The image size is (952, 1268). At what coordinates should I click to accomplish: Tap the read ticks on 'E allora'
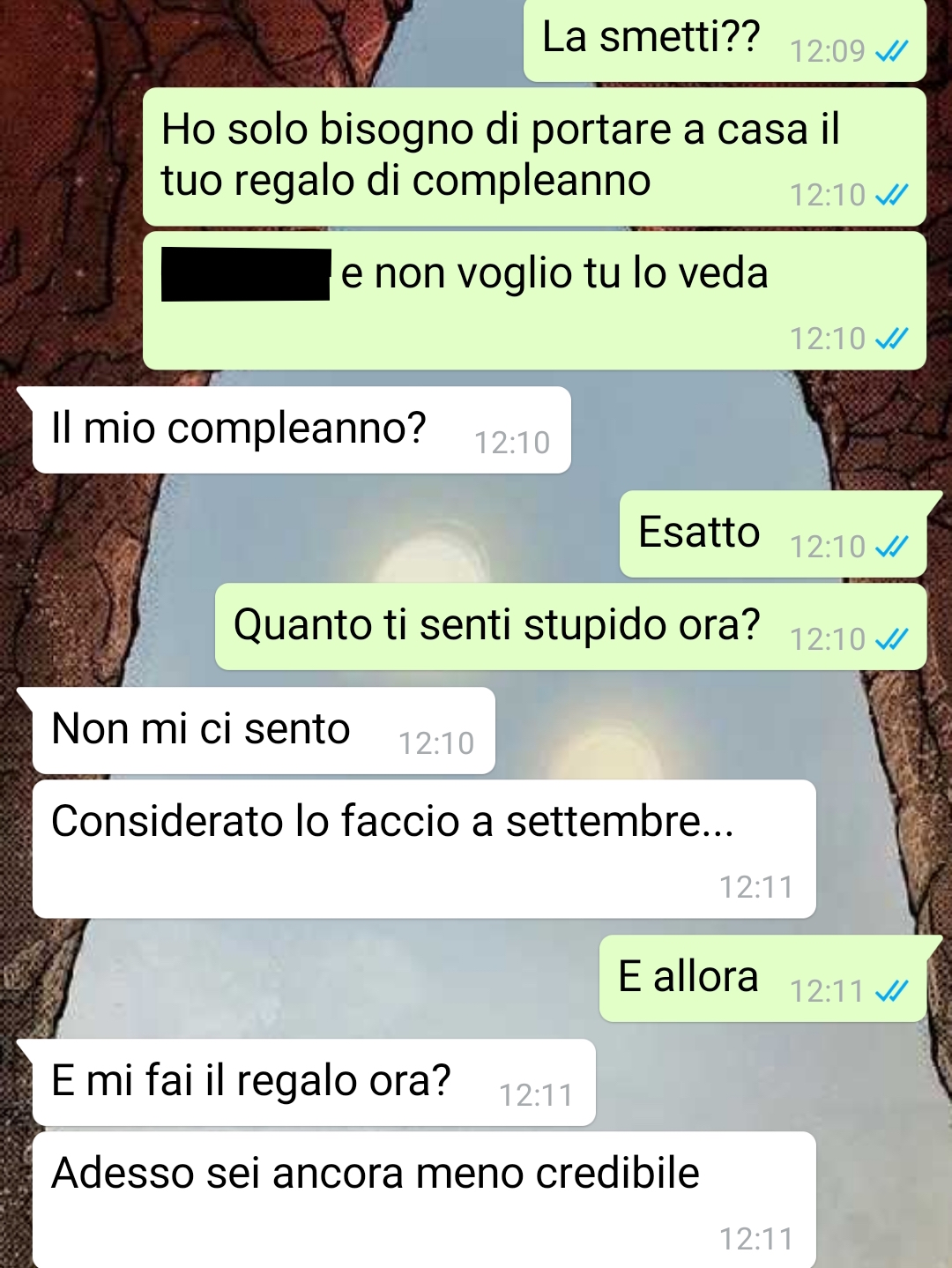[x=891, y=991]
